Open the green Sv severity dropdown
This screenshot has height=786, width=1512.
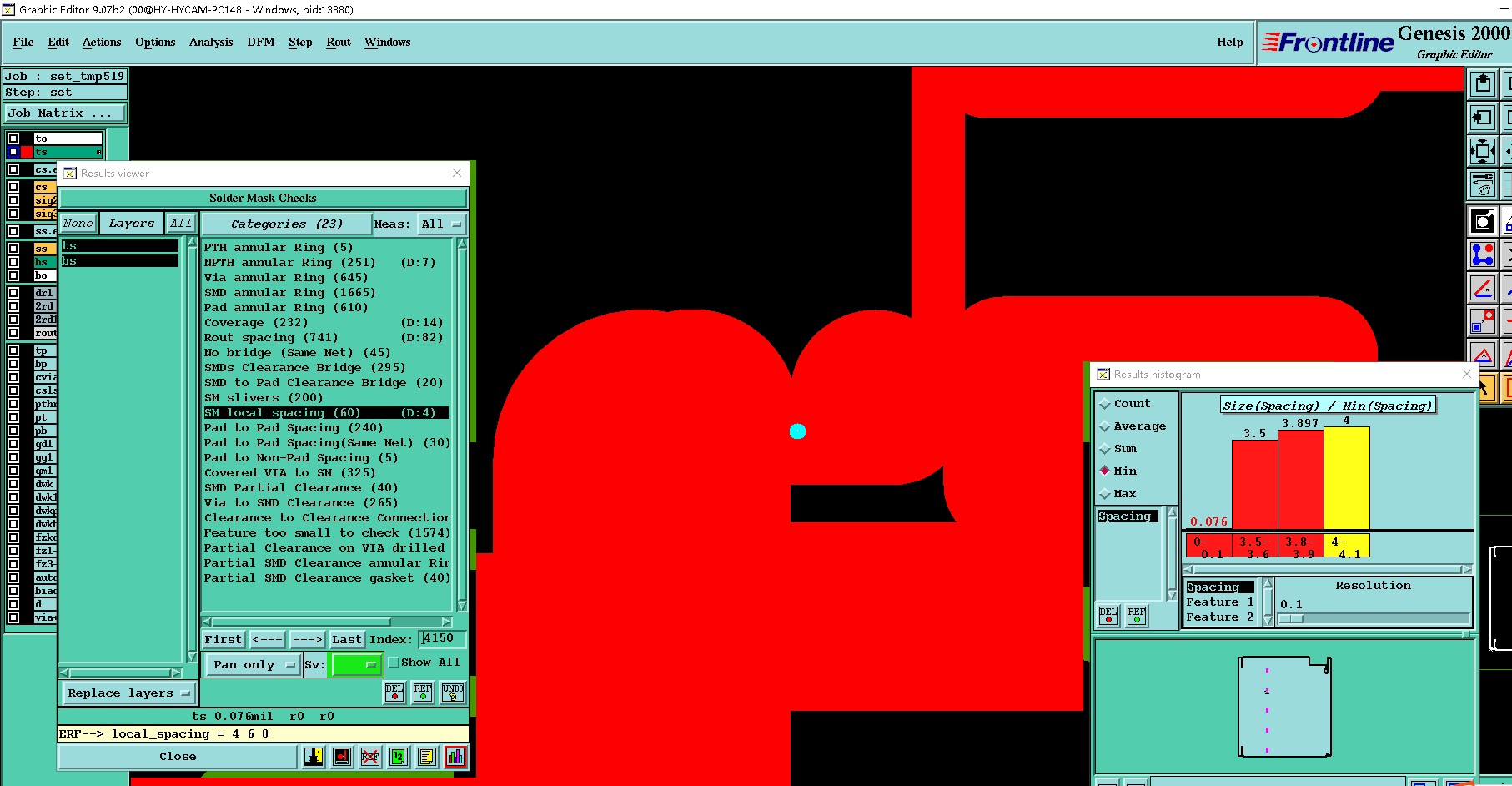click(356, 665)
